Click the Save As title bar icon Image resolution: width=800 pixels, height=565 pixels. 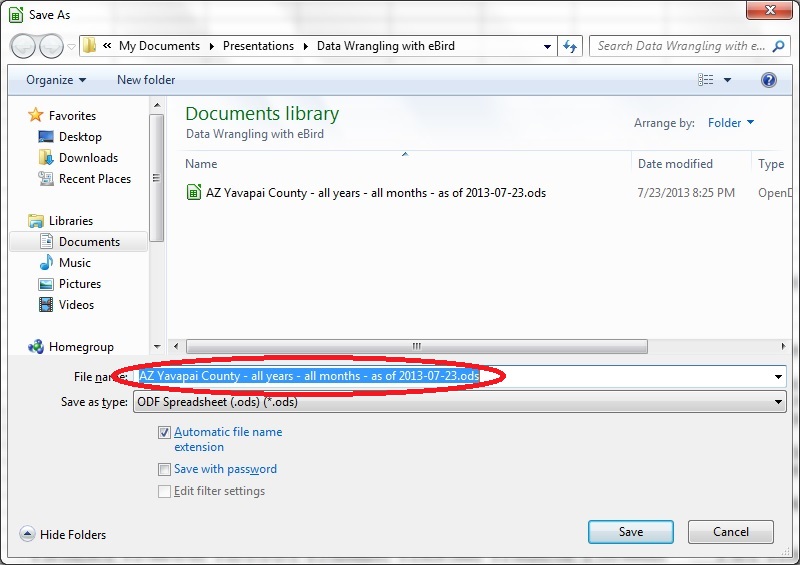(16, 14)
